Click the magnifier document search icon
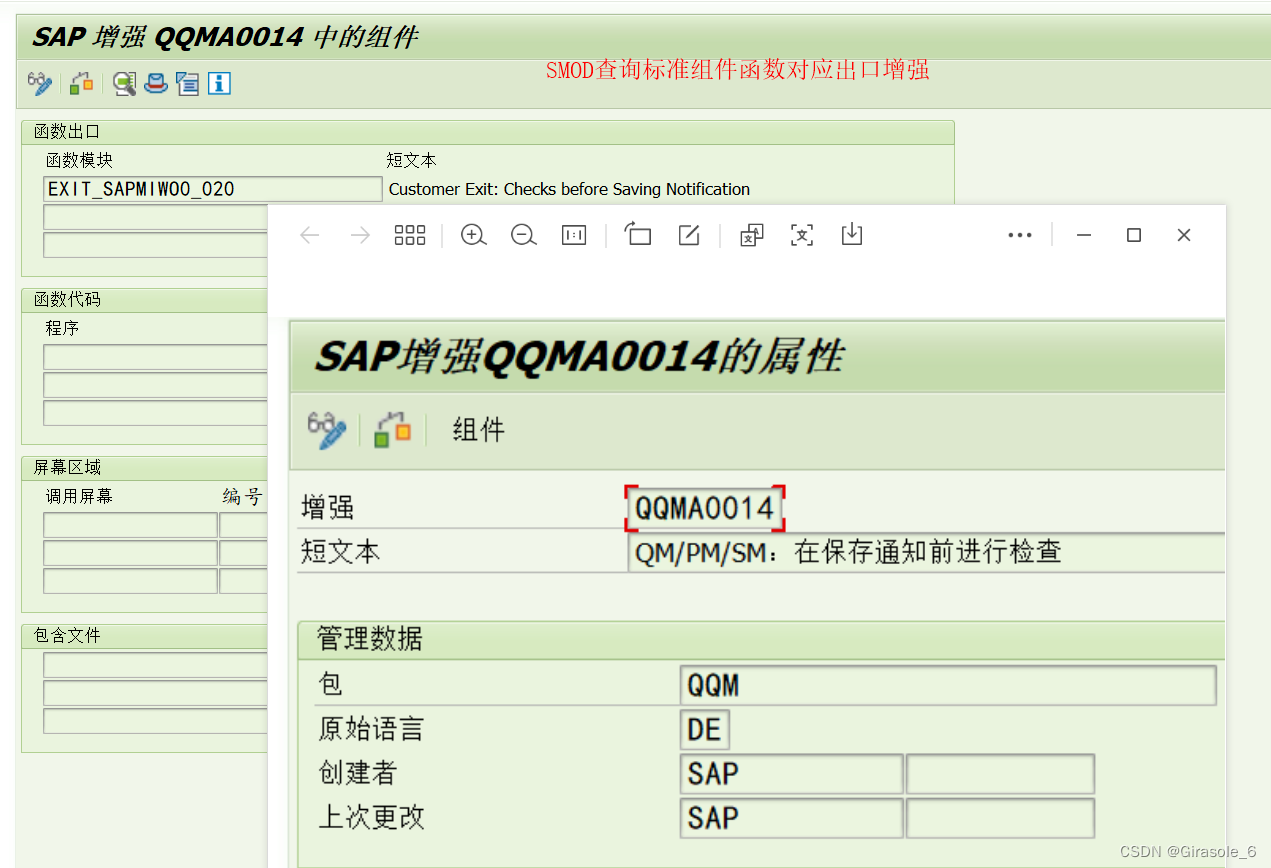This screenshot has height=868, width=1271. (123, 84)
